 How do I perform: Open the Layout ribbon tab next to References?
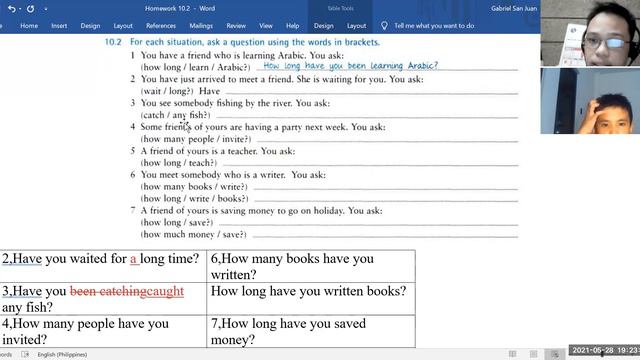coord(123,26)
